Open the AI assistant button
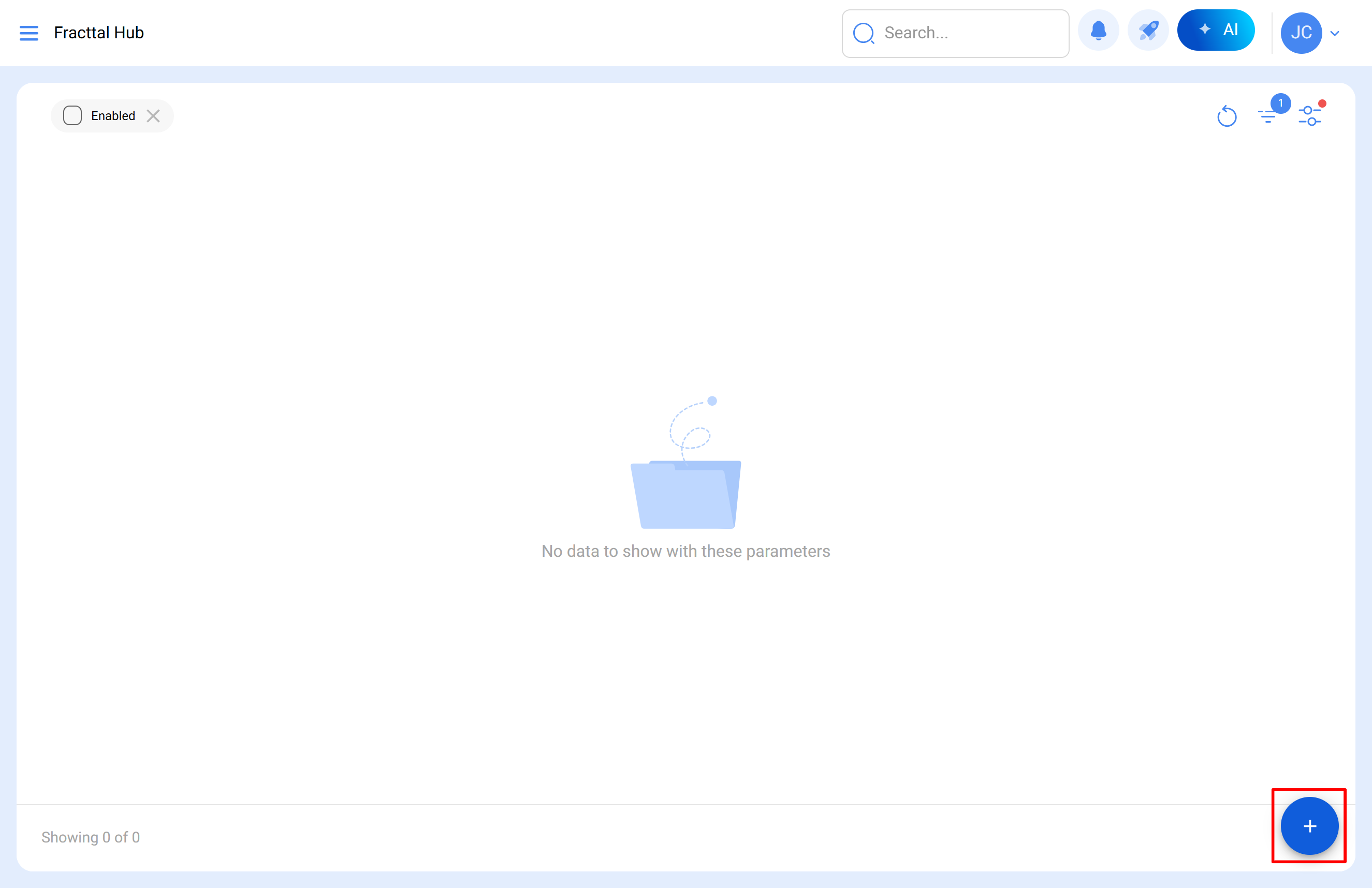 (x=1216, y=31)
